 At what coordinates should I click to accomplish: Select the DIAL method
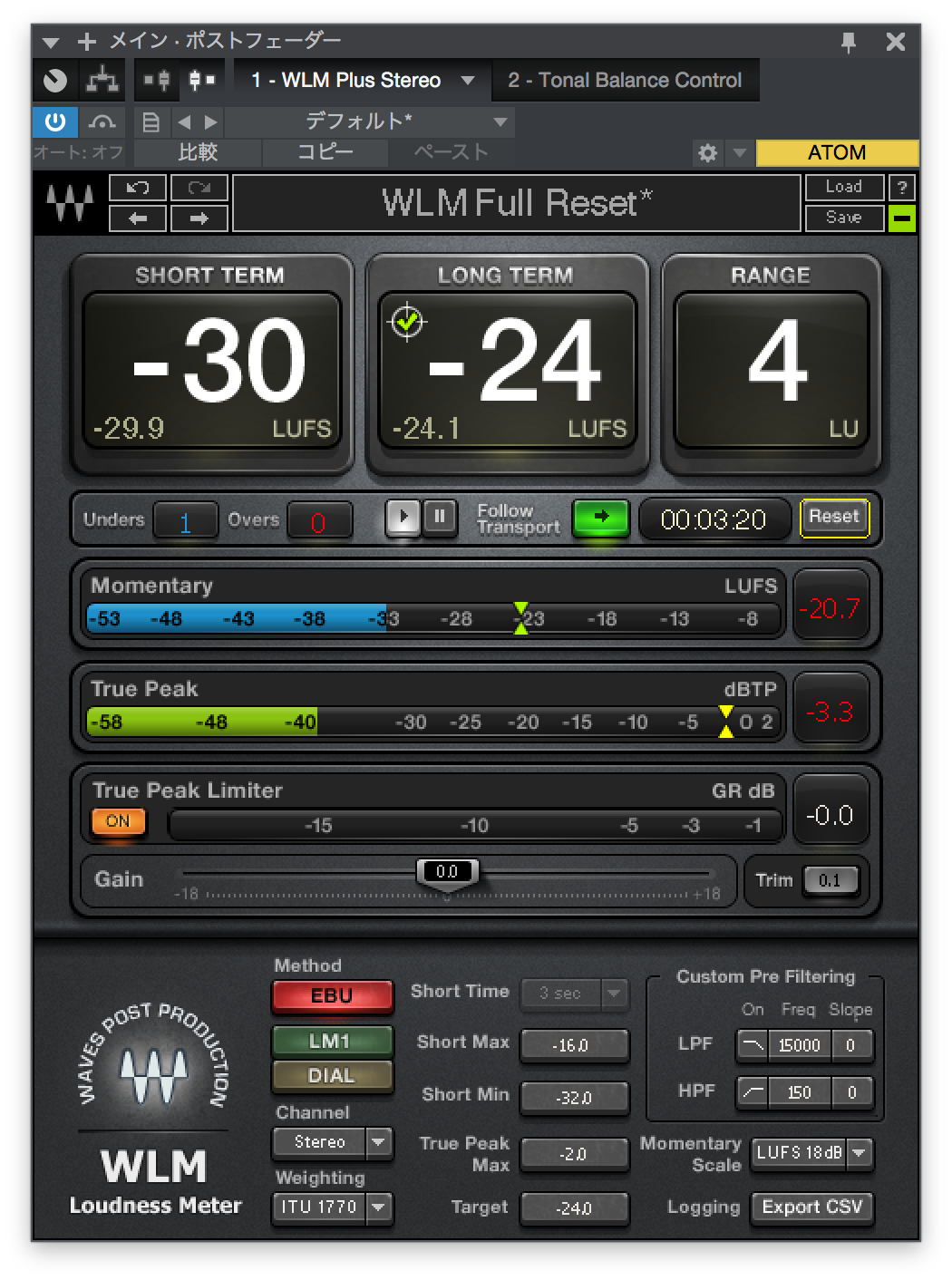(x=332, y=1076)
